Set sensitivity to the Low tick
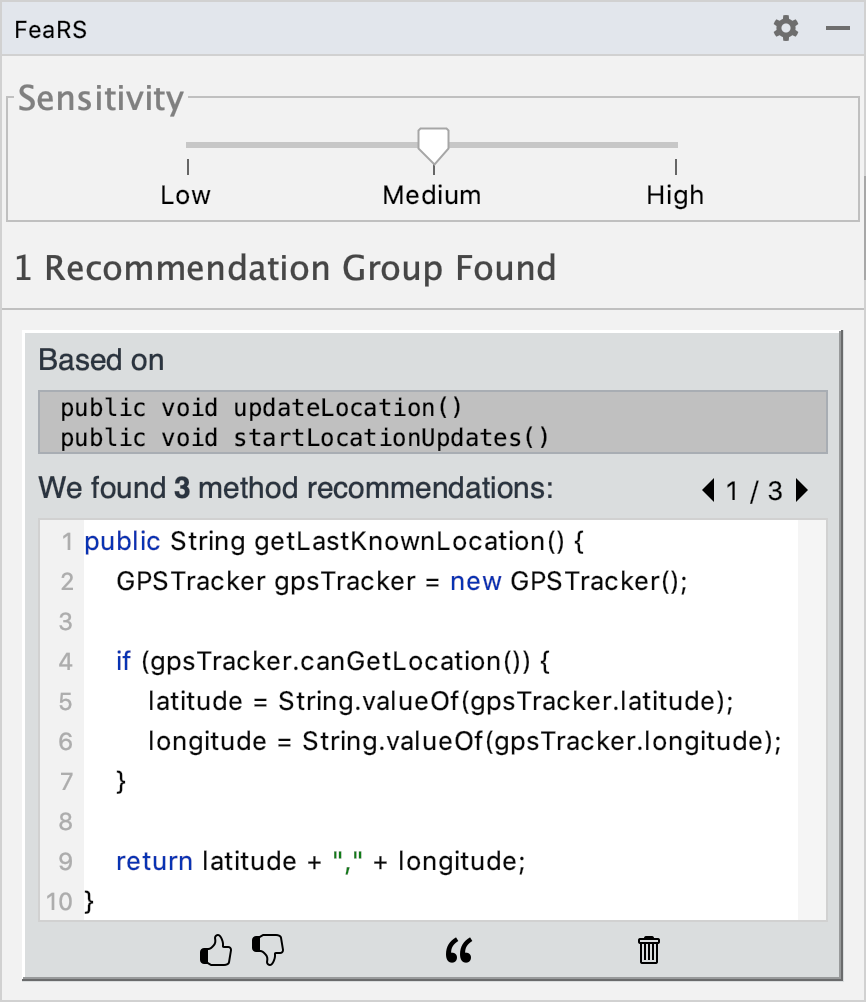This screenshot has width=866, height=1002. [x=188, y=166]
